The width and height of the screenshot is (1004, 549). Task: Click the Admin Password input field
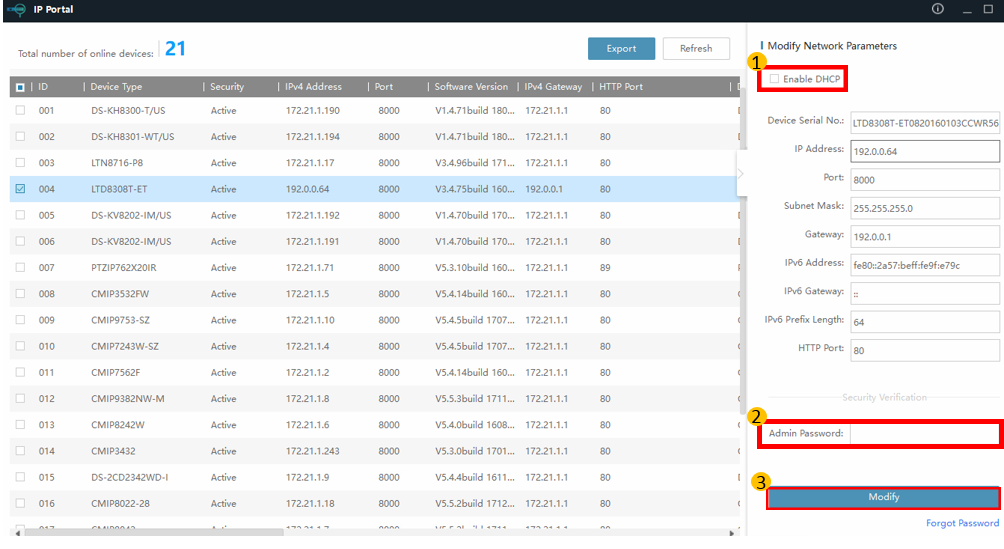[x=925, y=434]
